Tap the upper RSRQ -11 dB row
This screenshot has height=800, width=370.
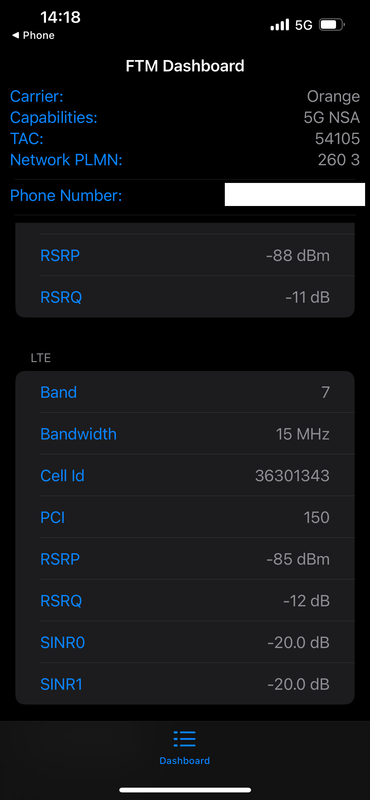185,297
